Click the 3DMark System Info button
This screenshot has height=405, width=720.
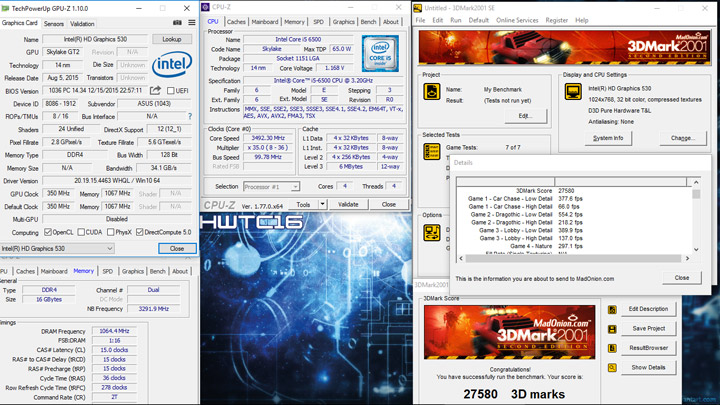[608, 138]
